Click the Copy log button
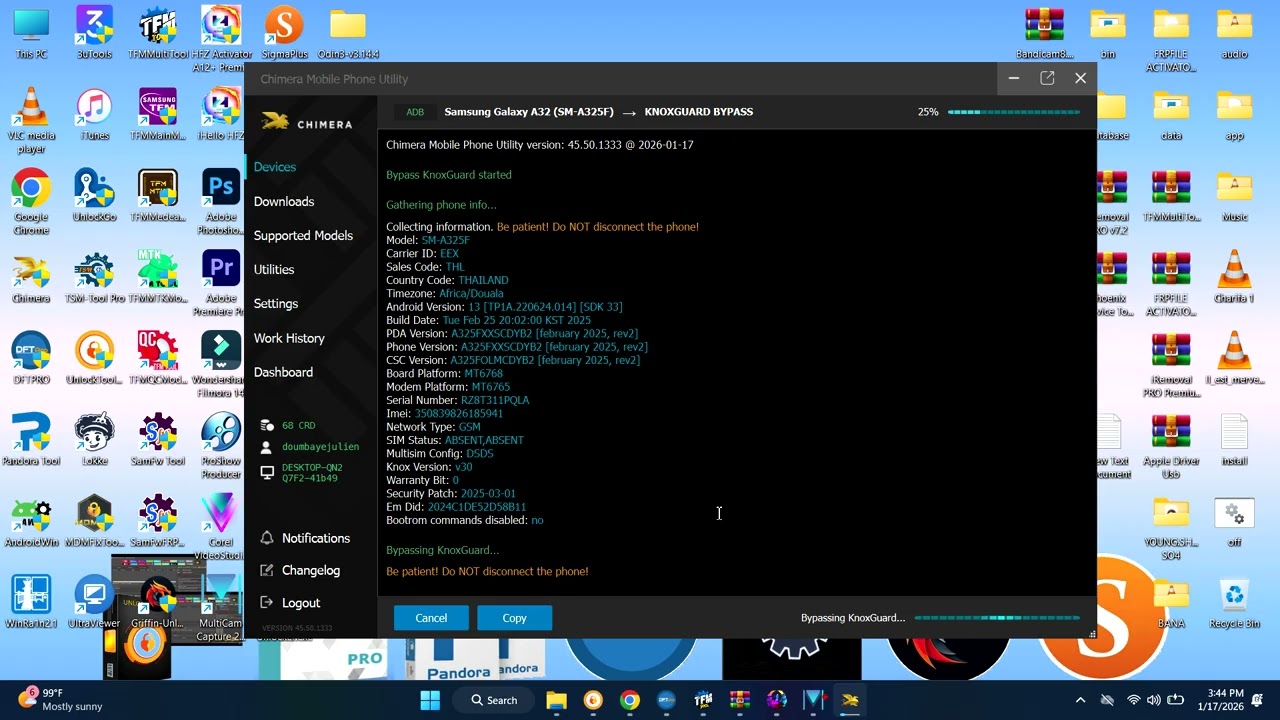Image resolution: width=1280 pixels, height=720 pixels. click(514, 618)
